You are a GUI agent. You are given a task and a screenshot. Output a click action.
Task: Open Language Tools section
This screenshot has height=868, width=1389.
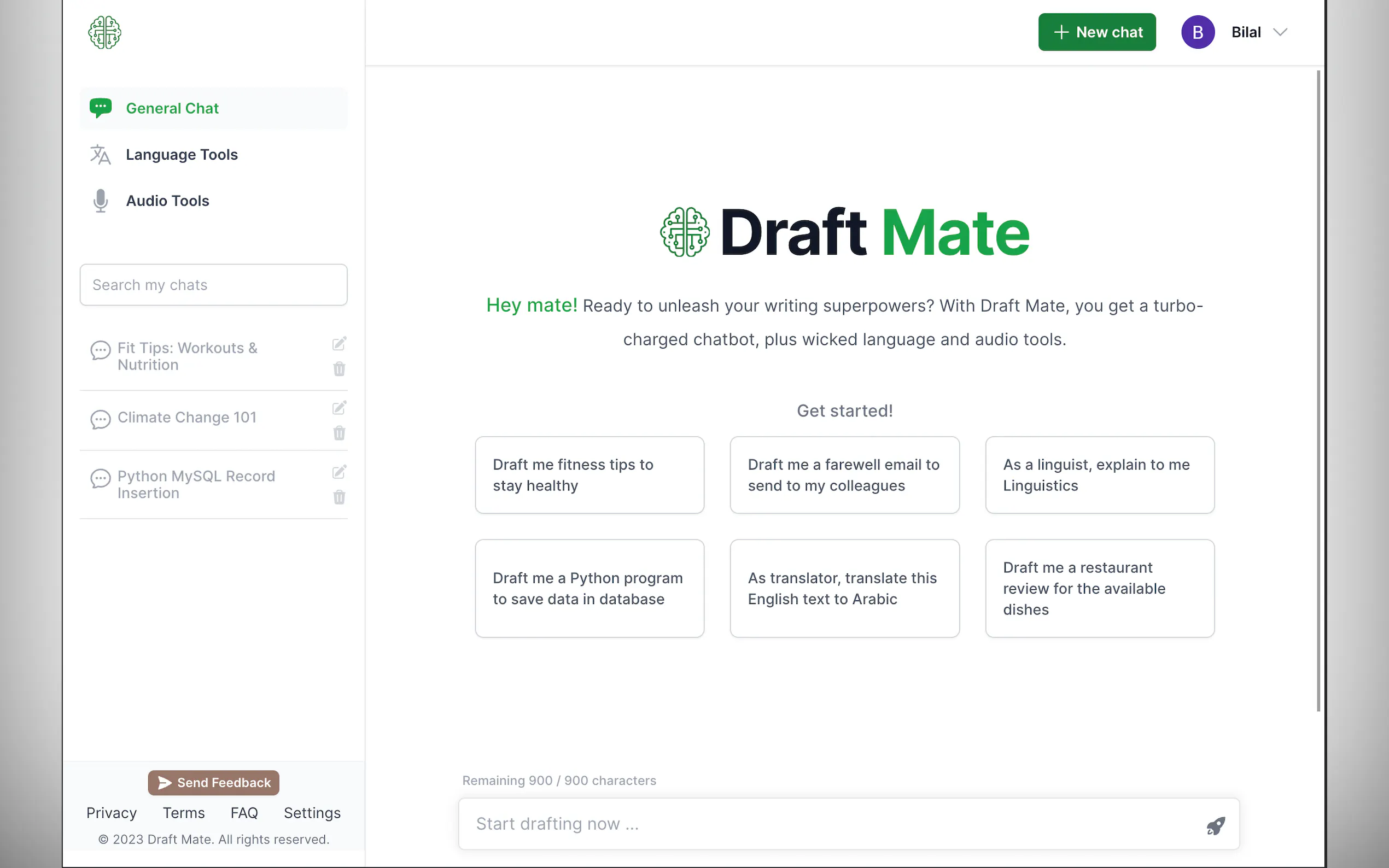(x=182, y=155)
